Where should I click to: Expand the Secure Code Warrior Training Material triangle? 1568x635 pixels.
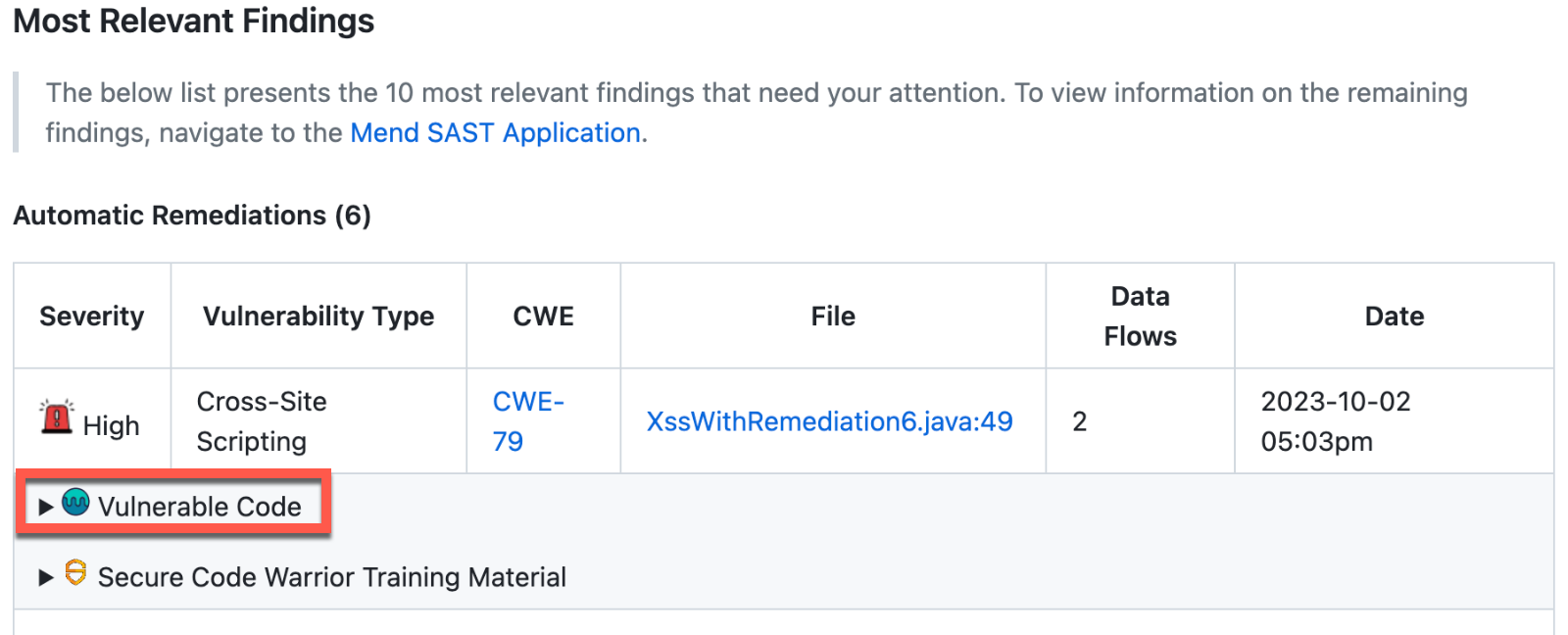pyautogui.click(x=45, y=577)
